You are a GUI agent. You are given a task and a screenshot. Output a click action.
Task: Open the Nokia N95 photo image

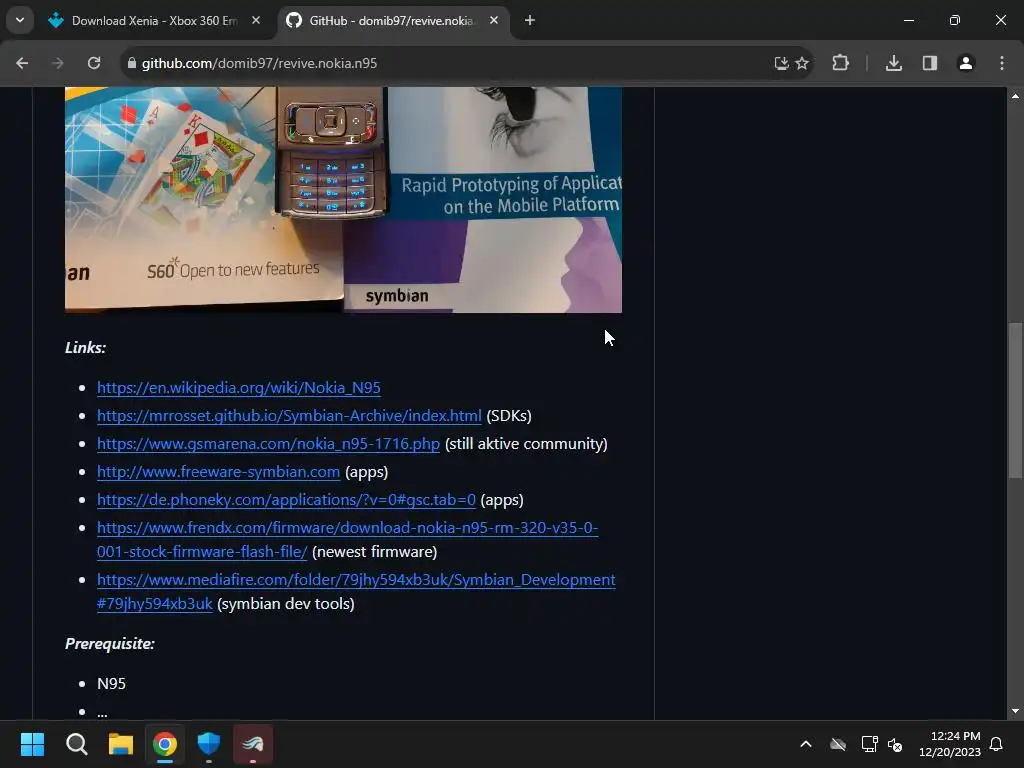pyautogui.click(x=344, y=200)
